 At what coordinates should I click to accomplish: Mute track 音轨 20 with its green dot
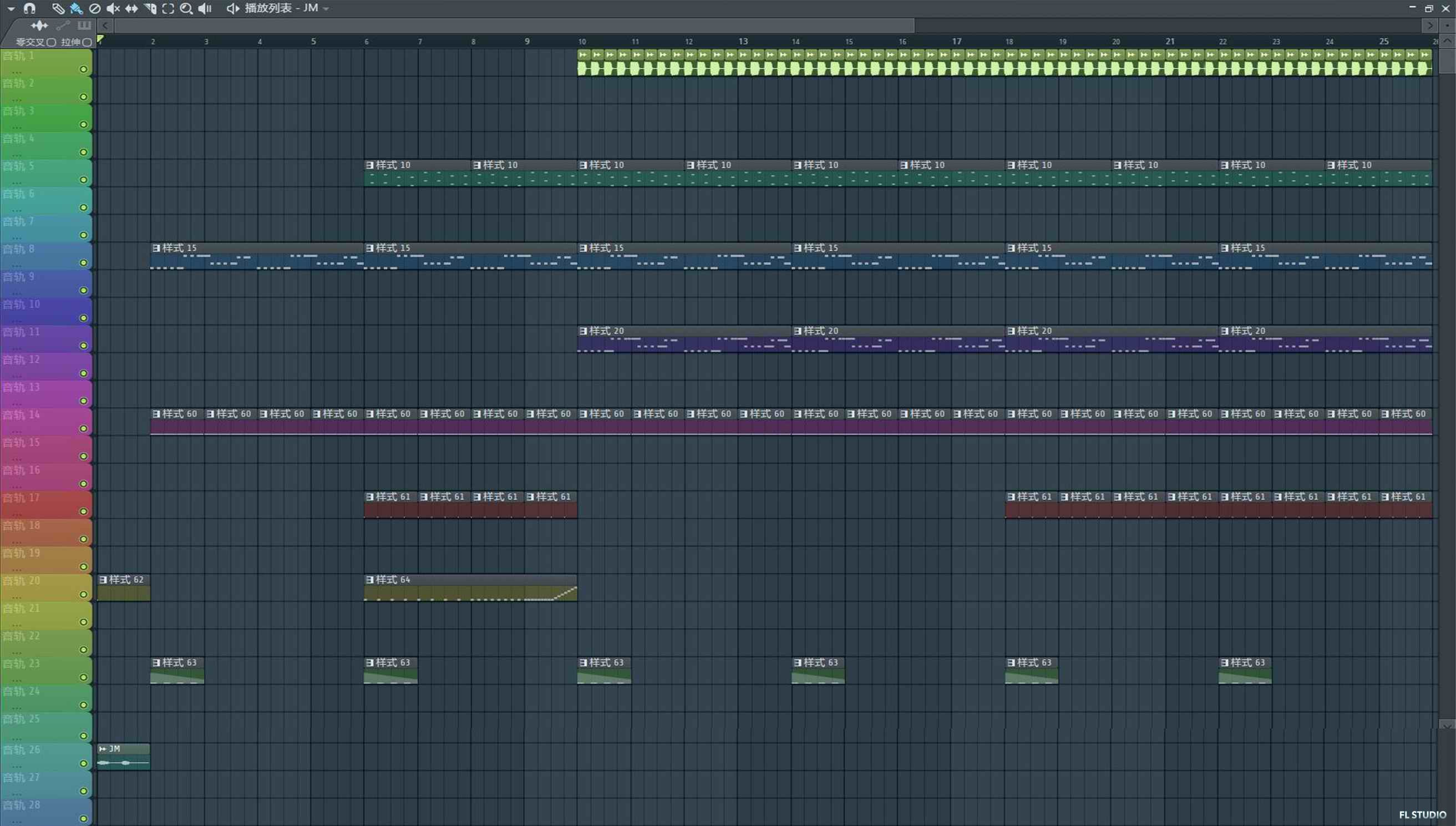click(83, 594)
